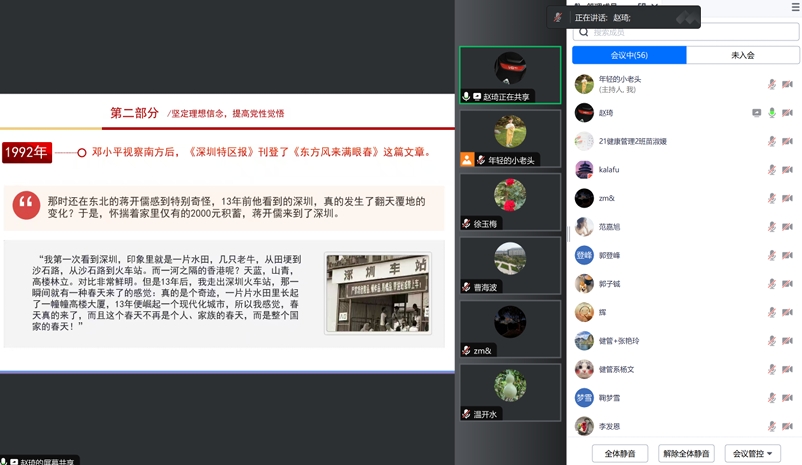Click the 全体静音 button
This screenshot has height=465, width=802.
click(620, 453)
